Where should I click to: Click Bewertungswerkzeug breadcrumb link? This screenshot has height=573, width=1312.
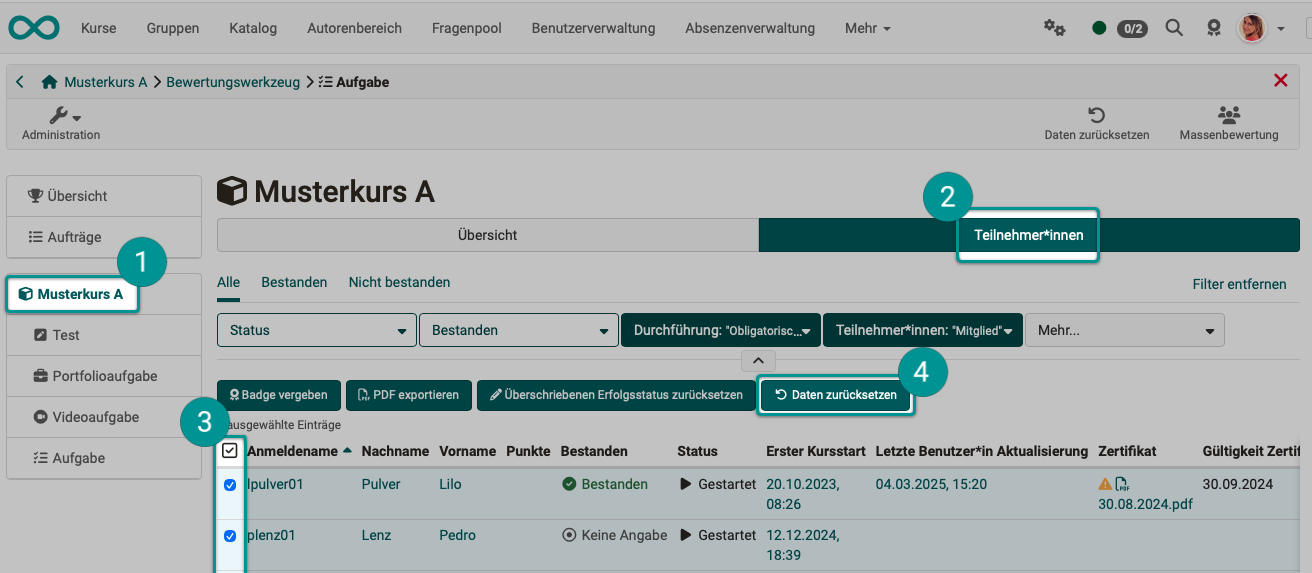pyautogui.click(x=233, y=82)
